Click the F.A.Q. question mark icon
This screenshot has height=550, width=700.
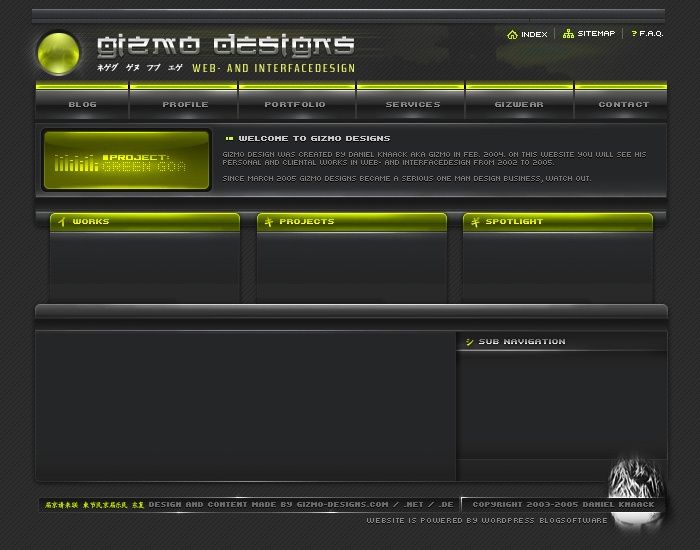(x=633, y=34)
